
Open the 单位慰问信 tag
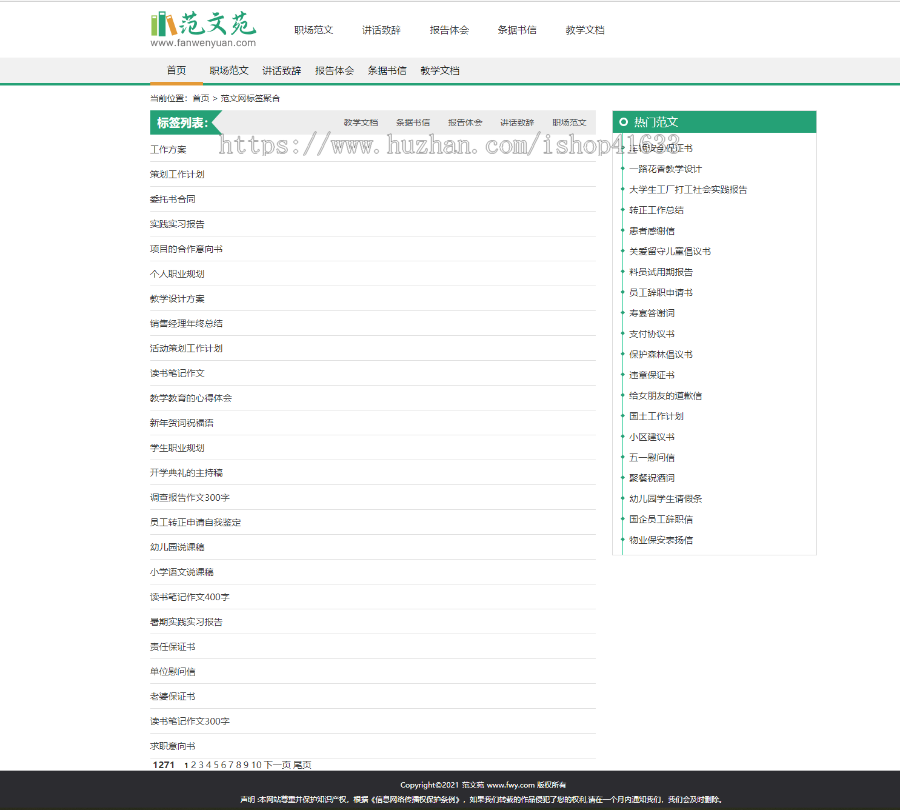point(173,671)
